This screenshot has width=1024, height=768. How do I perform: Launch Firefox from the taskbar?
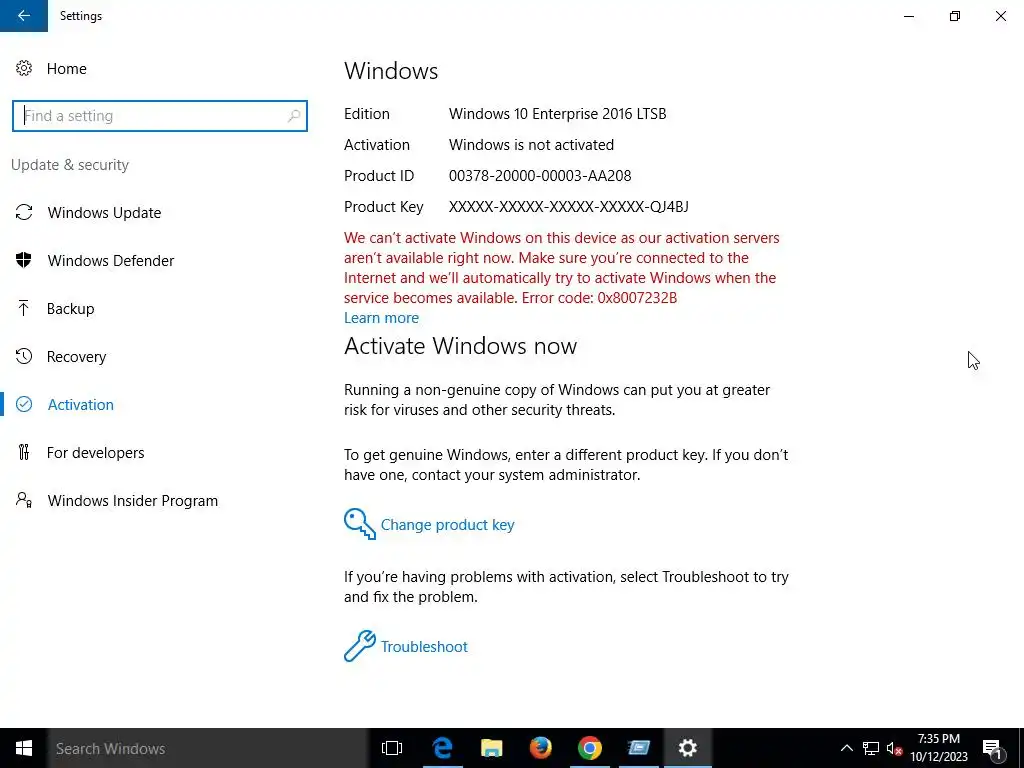point(540,748)
